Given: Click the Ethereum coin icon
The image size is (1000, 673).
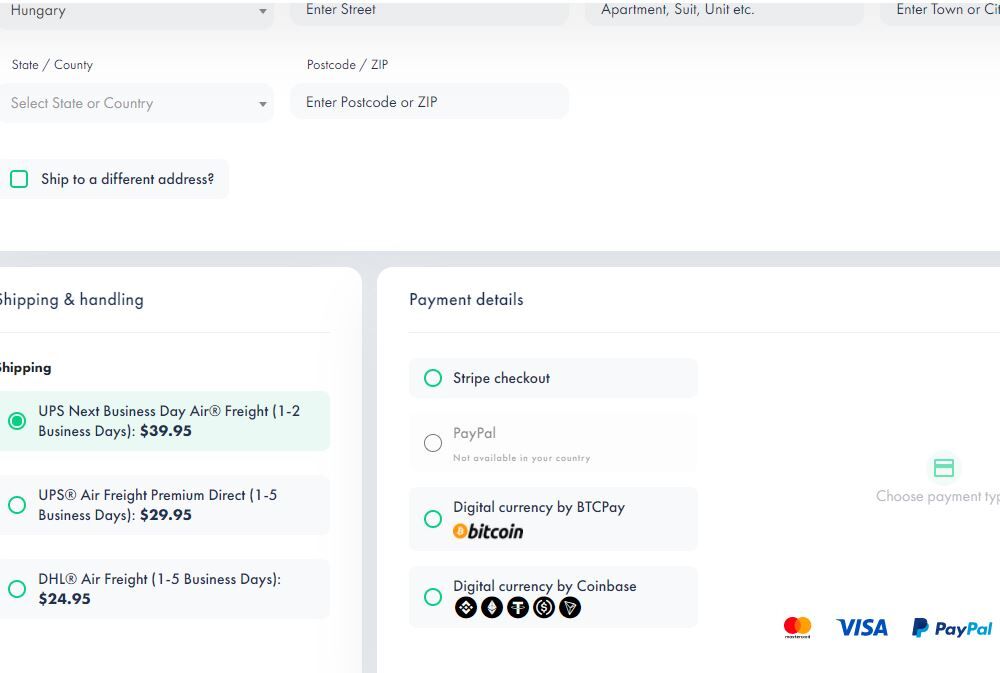Looking at the screenshot, I should click(x=492, y=608).
